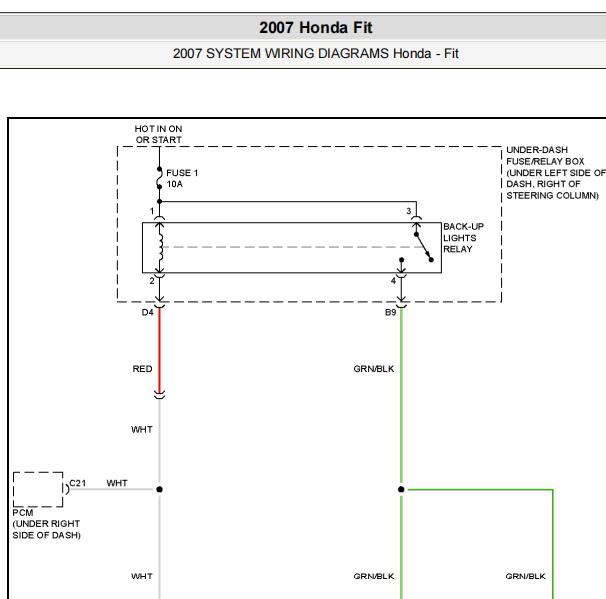Select the "C21" connector label
606x599 pixels.
[x=77, y=483]
